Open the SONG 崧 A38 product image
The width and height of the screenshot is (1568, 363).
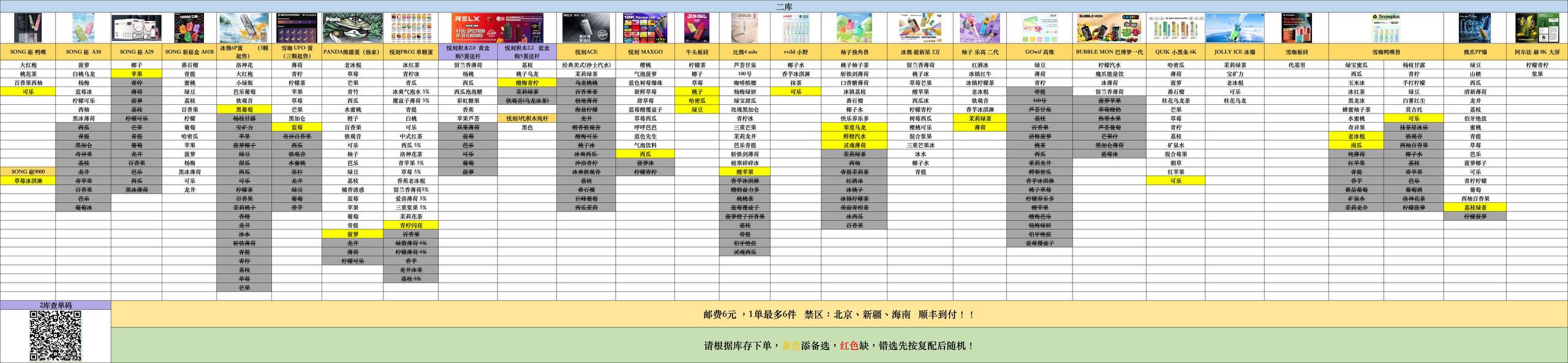[x=83, y=28]
